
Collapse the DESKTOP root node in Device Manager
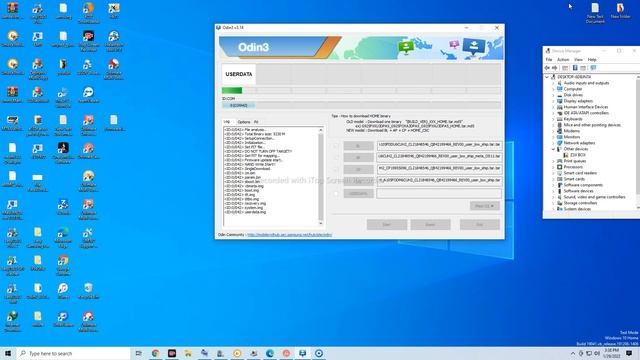(547, 77)
